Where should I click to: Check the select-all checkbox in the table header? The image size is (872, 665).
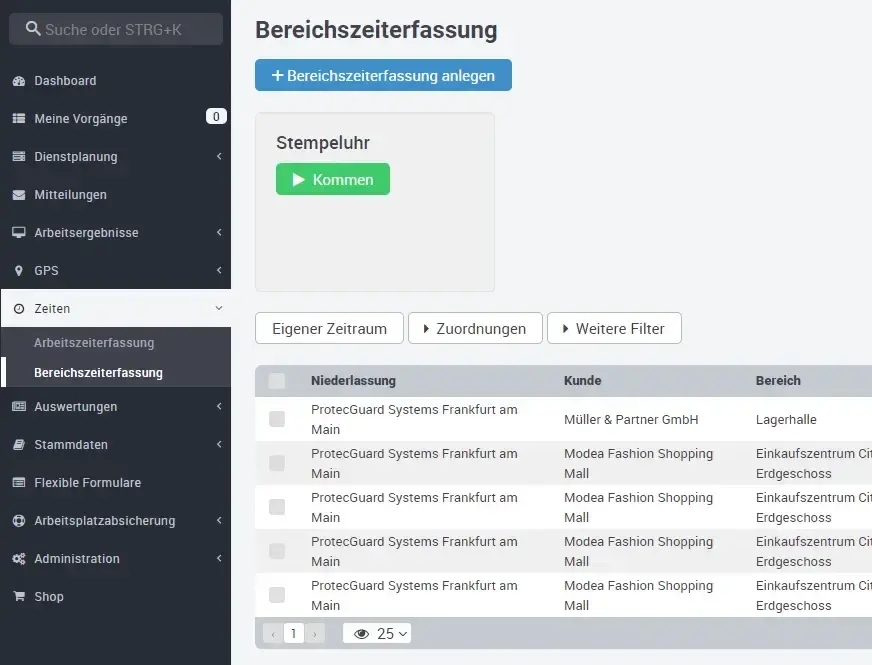tap(277, 380)
